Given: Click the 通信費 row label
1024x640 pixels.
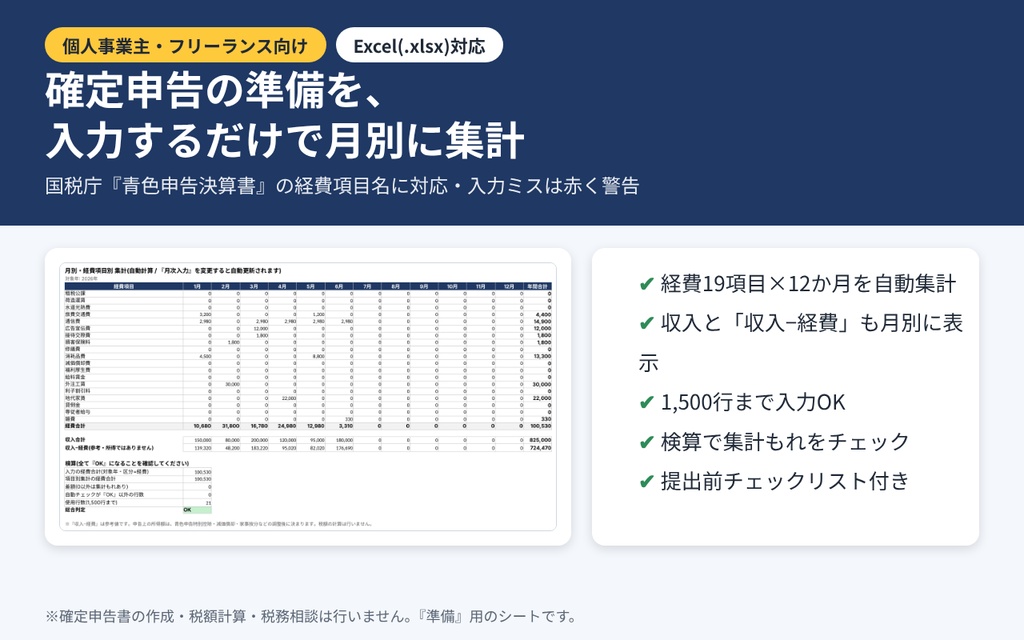Looking at the screenshot, I should tap(72, 321).
